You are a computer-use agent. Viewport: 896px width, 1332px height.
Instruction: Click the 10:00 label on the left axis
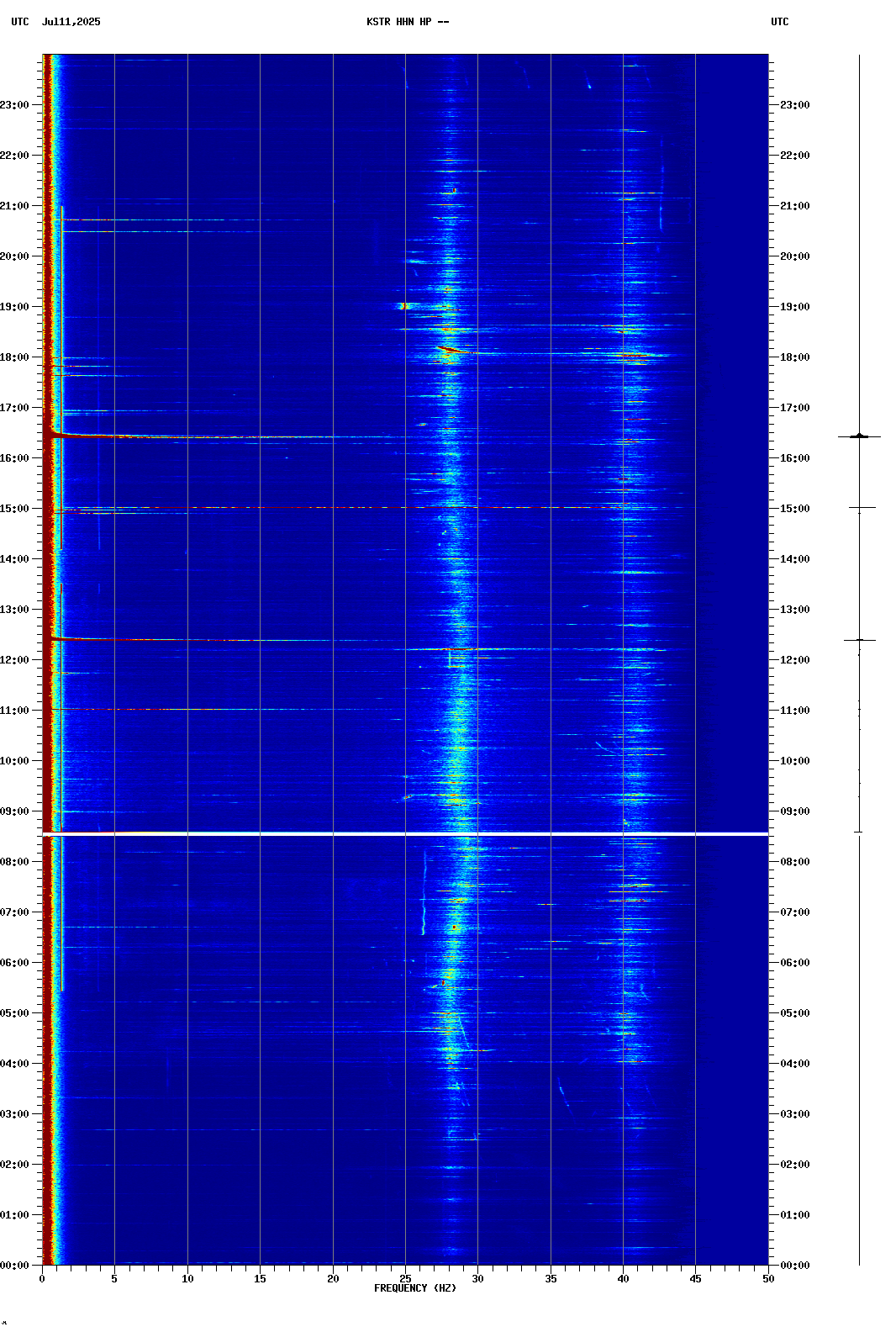pos(14,761)
